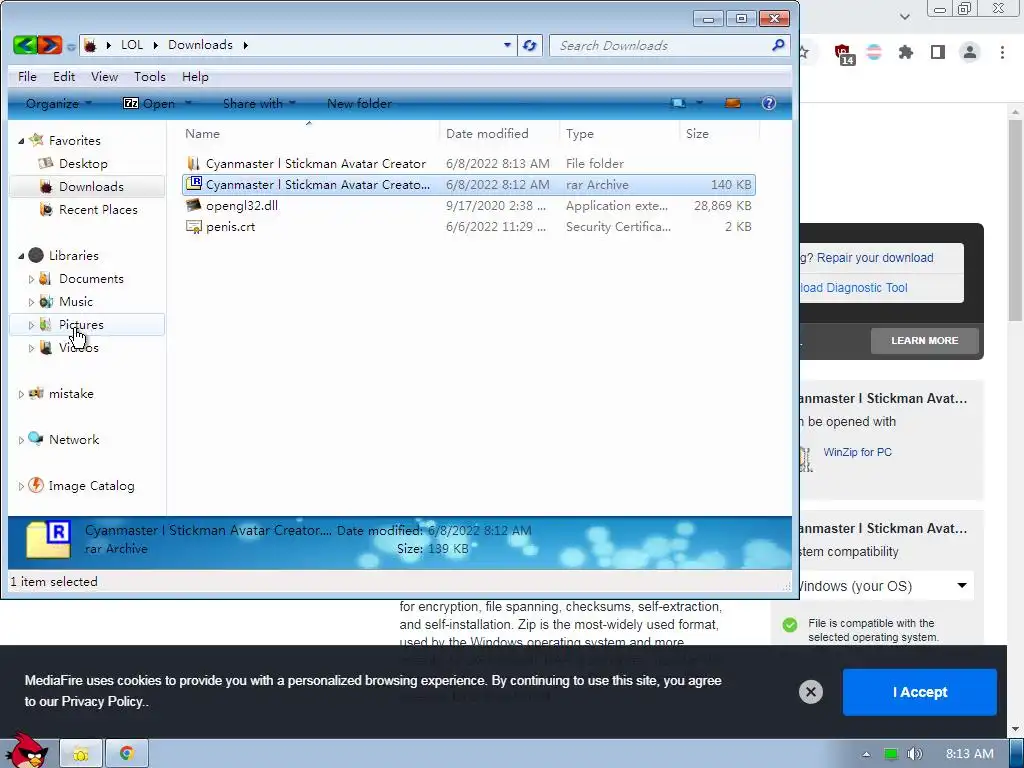Open Start menu Angry Birds orb
Viewport: 1024px width, 768px height.
[x=27, y=751]
